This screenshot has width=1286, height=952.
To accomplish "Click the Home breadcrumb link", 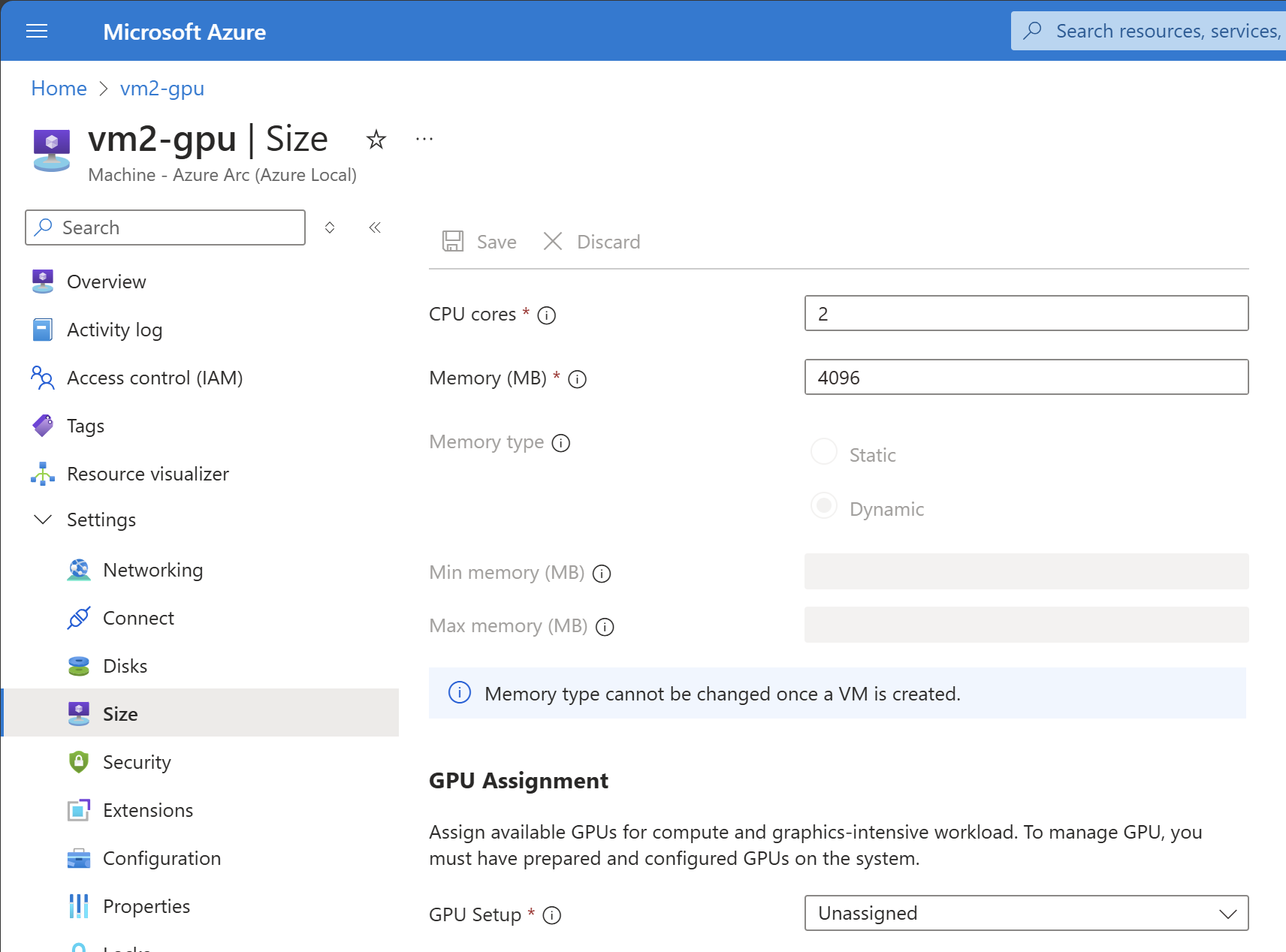I will tap(59, 89).
